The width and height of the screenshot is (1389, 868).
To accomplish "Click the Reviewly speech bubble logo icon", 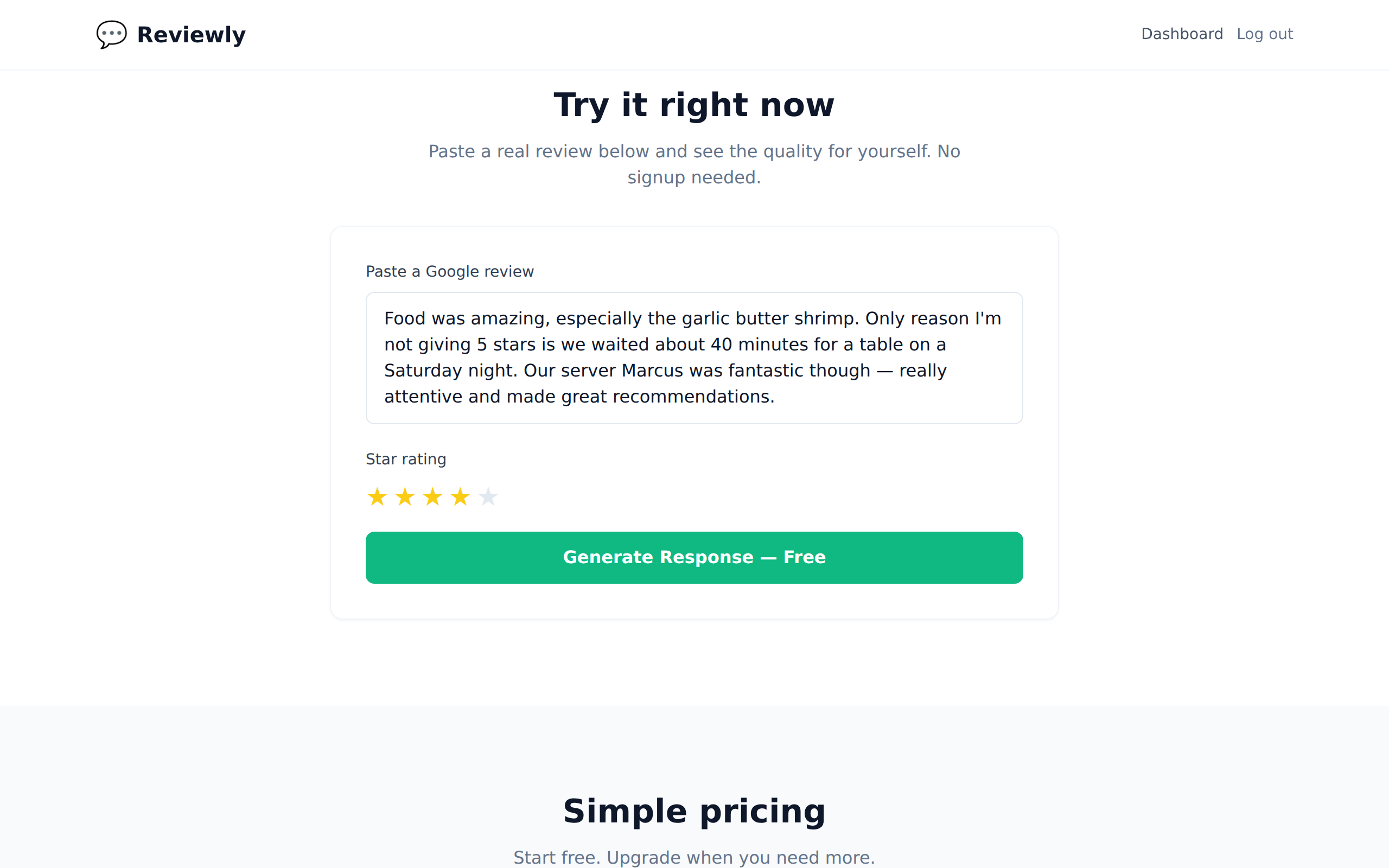I will [111, 34].
